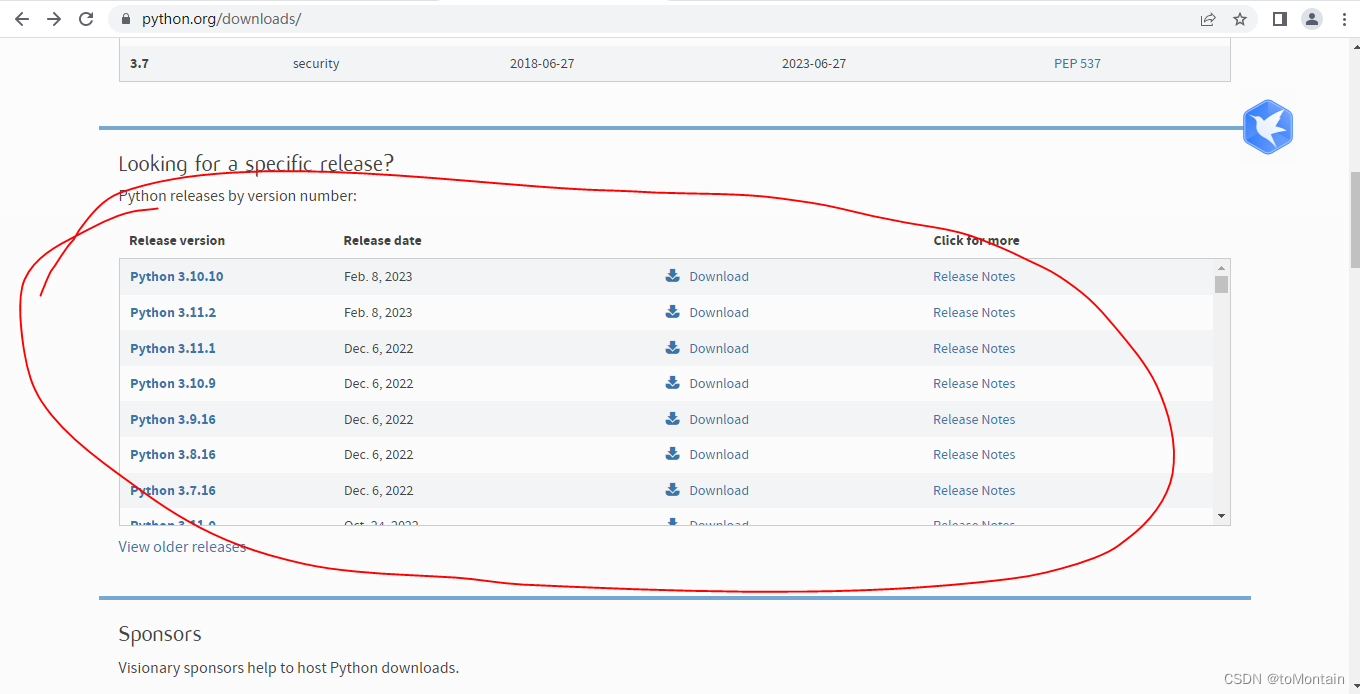Open the Python 3.11.2 release page
Screen dimensions: 1360x694
tap(173, 312)
